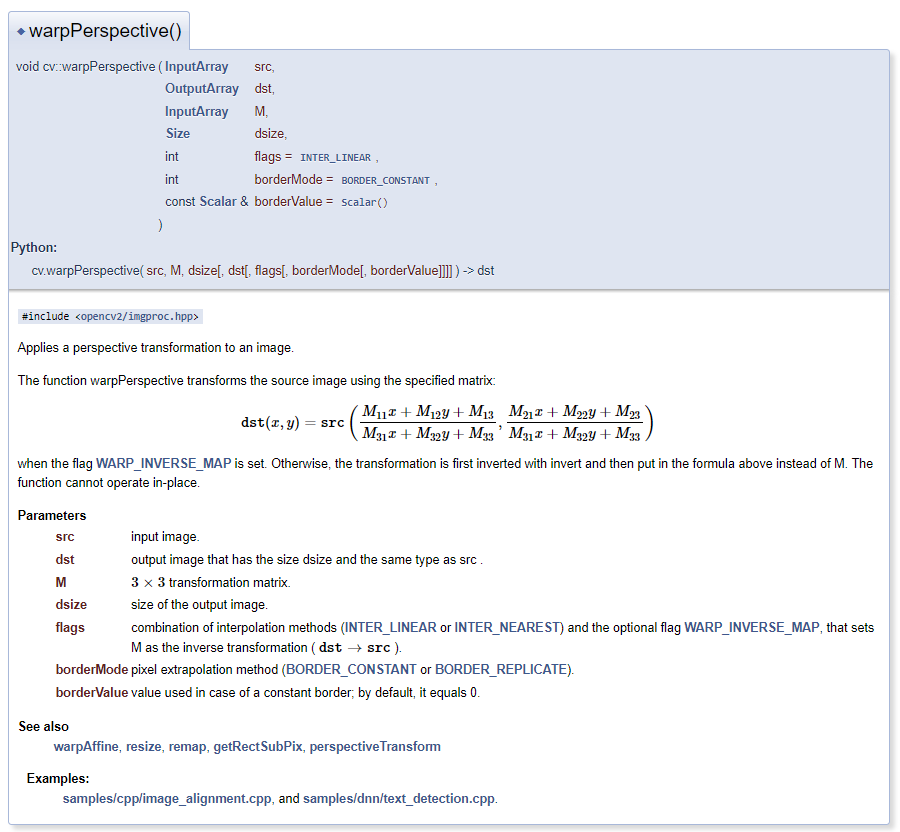Click the dst parameter name in parameters list
The width and height of the screenshot is (900, 832).
tap(65, 559)
